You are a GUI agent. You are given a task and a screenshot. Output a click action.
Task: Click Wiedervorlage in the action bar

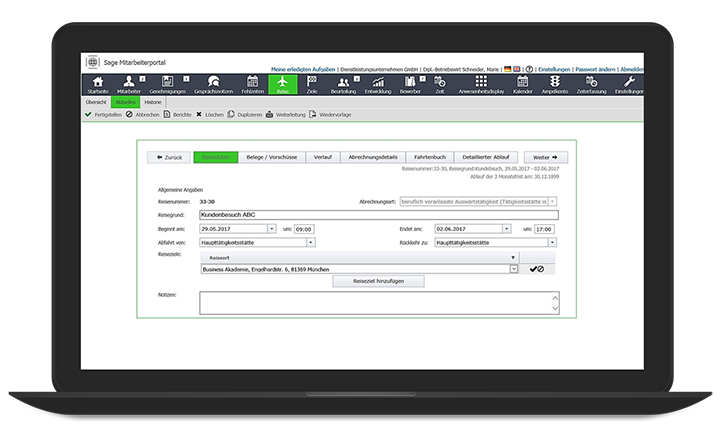pos(330,114)
